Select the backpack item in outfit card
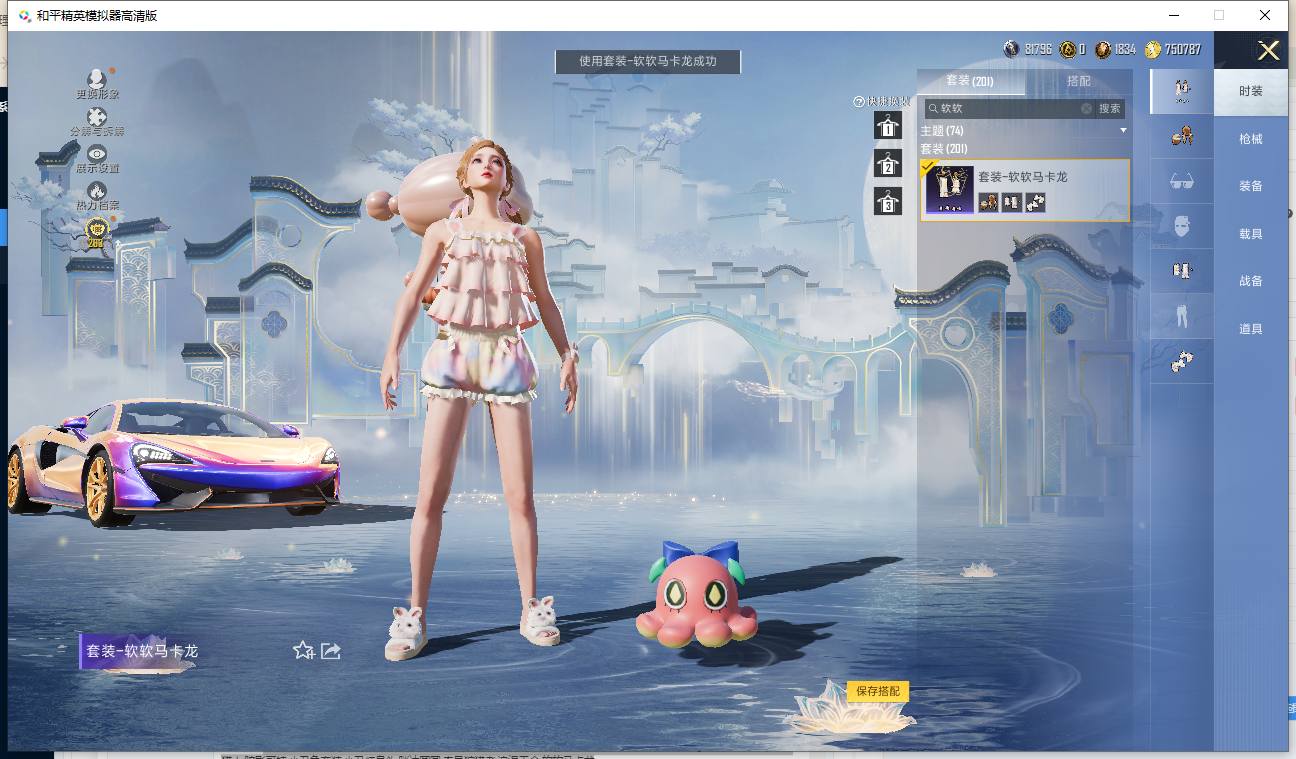 (988, 202)
